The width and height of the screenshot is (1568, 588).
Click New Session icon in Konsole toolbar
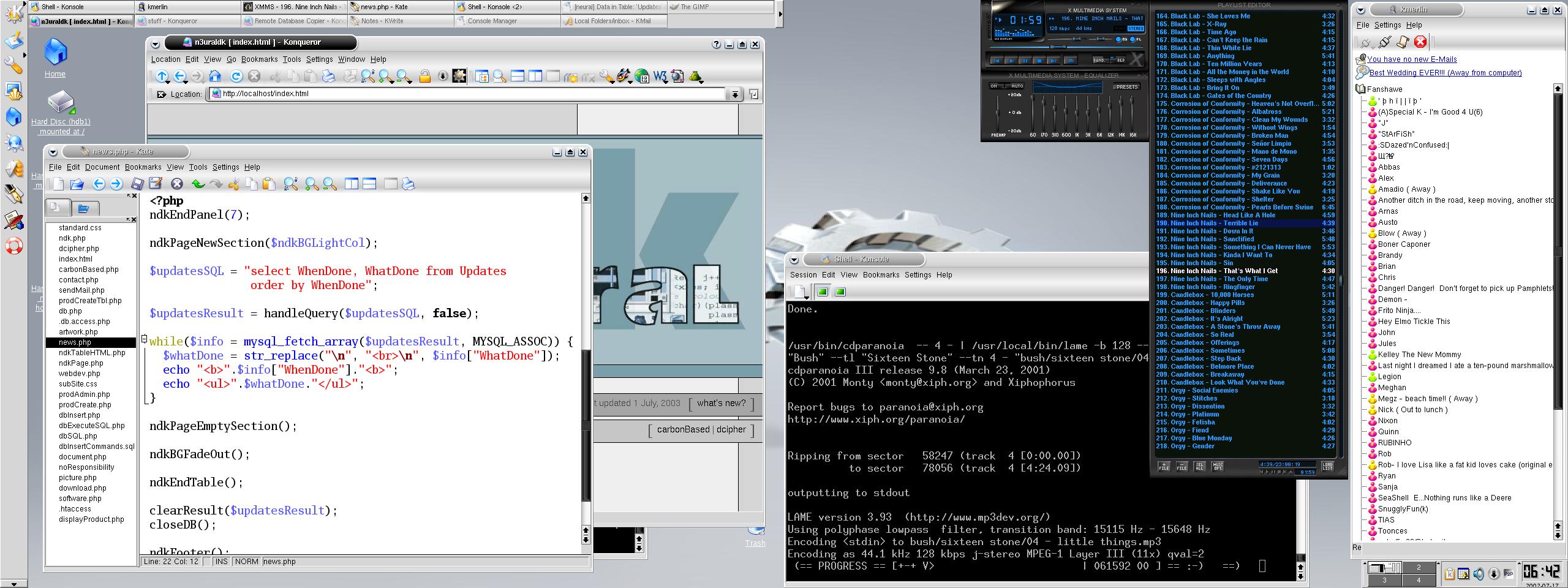801,292
